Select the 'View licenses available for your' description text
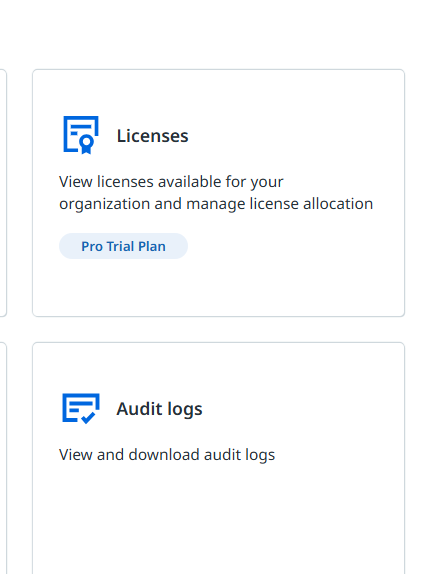The height and width of the screenshot is (574, 429). (x=171, y=182)
